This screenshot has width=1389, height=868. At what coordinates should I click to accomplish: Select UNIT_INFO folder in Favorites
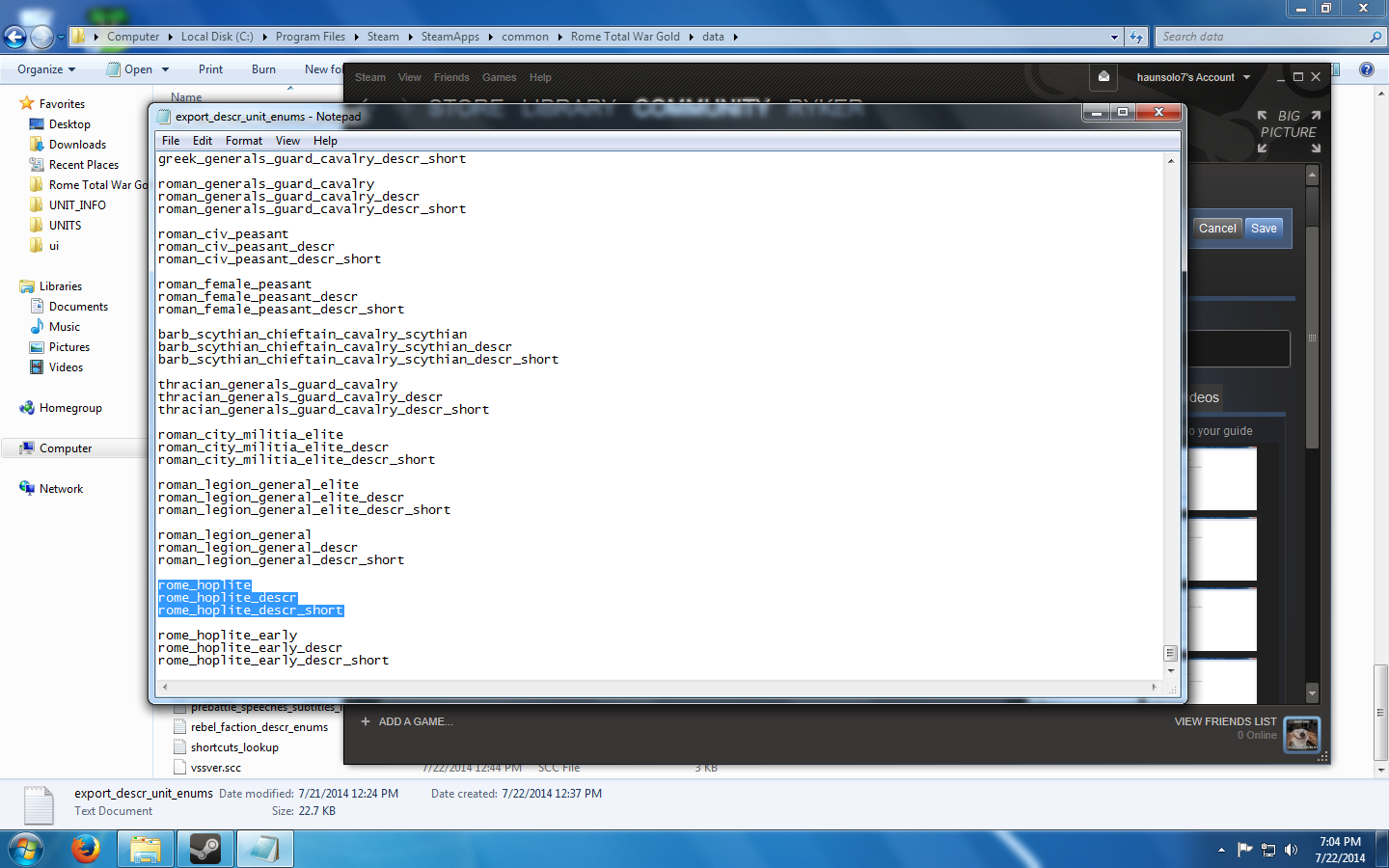point(77,205)
